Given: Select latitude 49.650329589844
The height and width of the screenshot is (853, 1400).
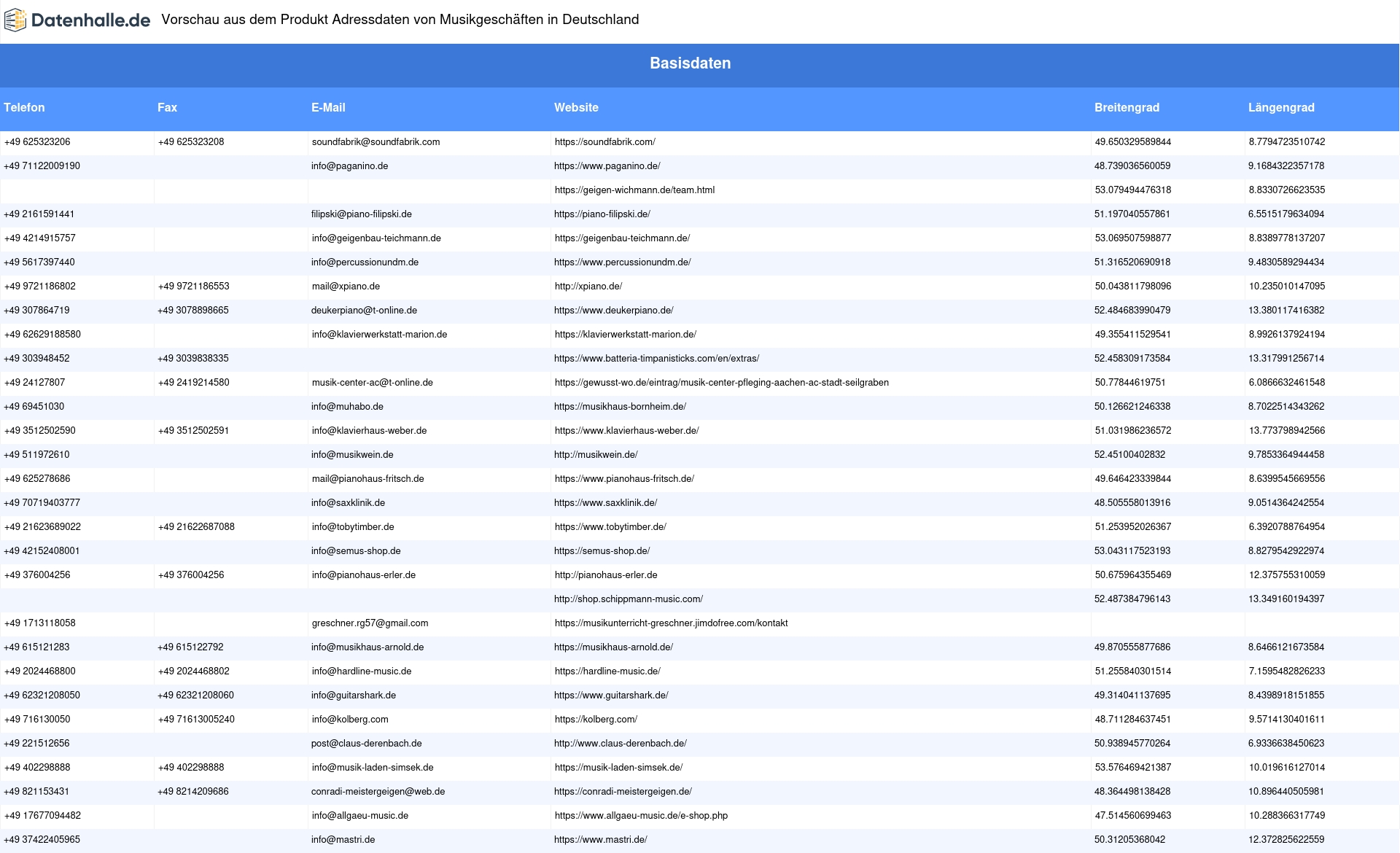Looking at the screenshot, I should click(x=1133, y=142).
